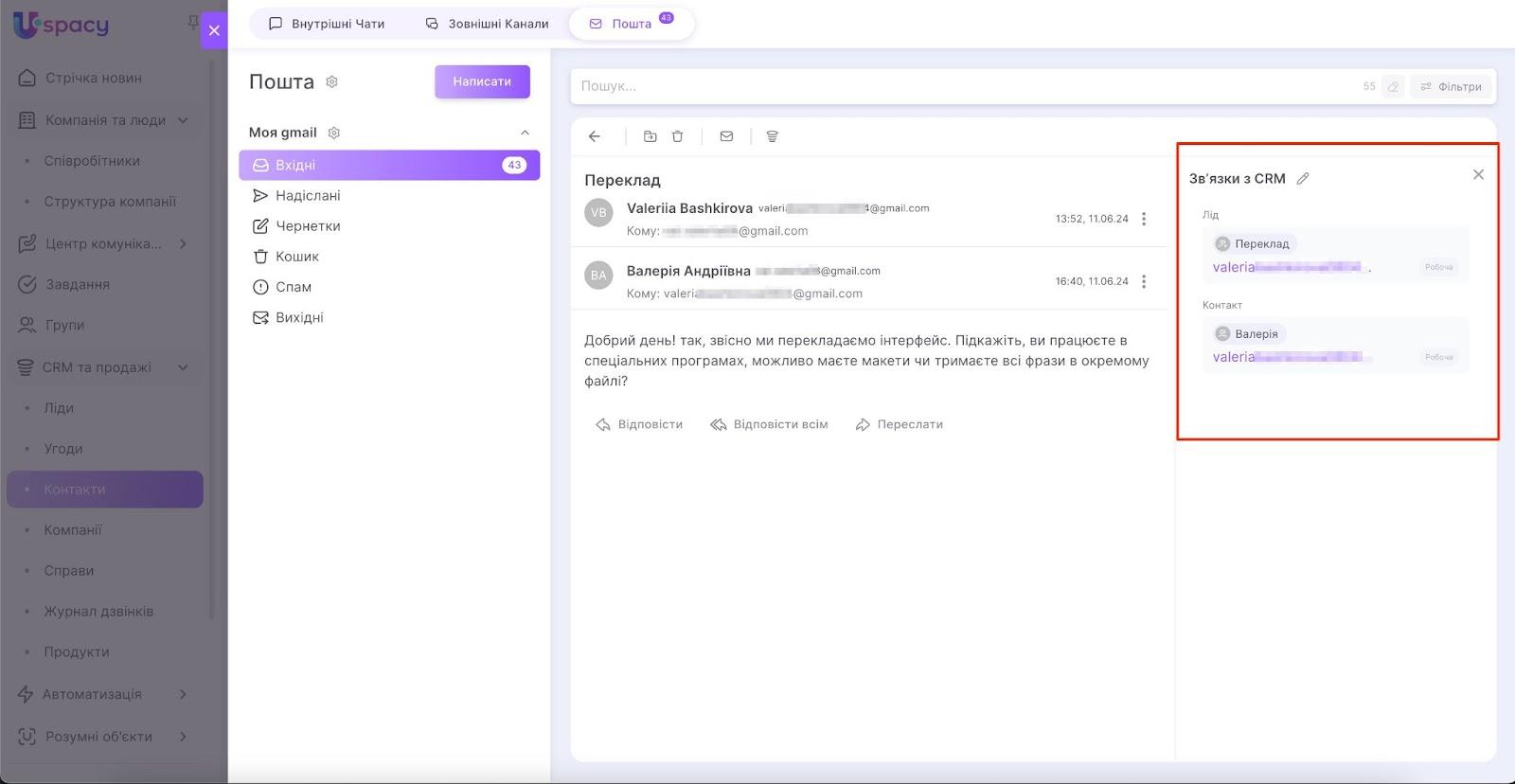Expand the Автоматизація sidebar section
The image size is (1515, 784).
183,694
